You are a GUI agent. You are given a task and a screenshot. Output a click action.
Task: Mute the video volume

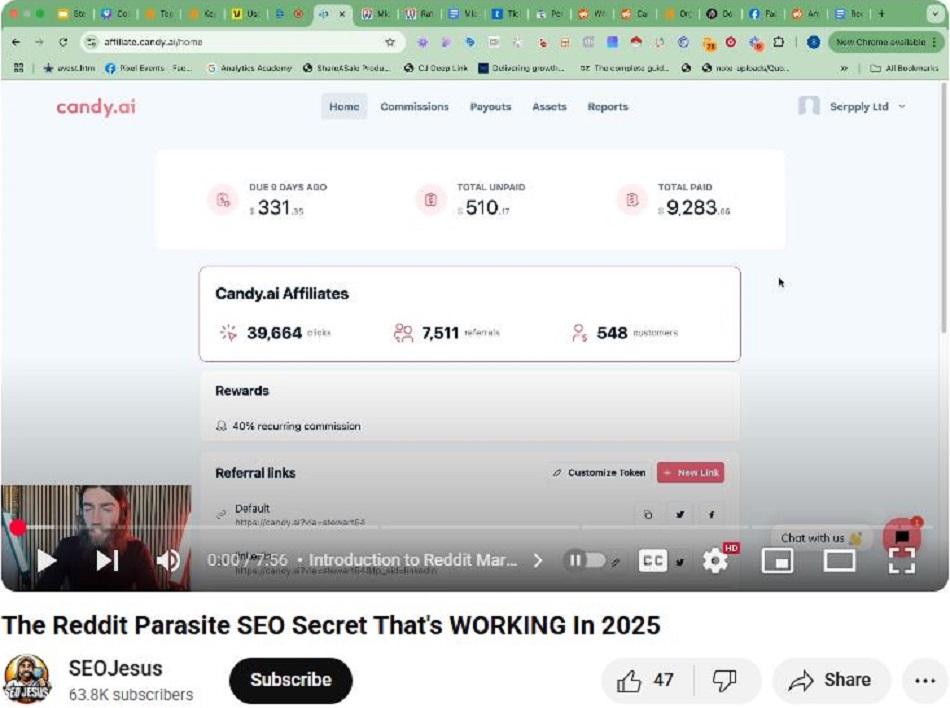pyautogui.click(x=168, y=560)
